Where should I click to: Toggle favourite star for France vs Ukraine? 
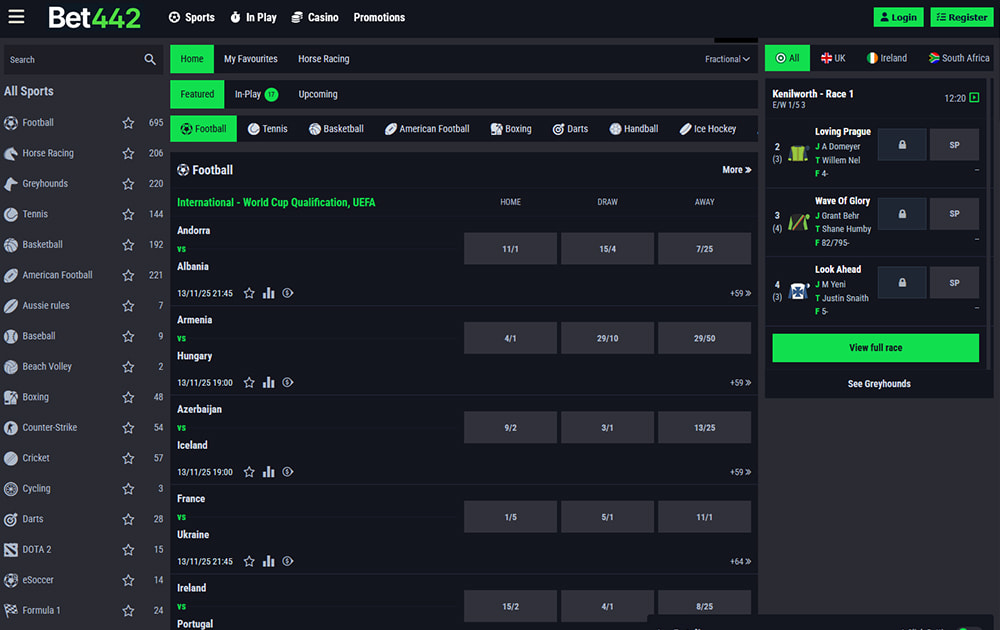point(249,562)
